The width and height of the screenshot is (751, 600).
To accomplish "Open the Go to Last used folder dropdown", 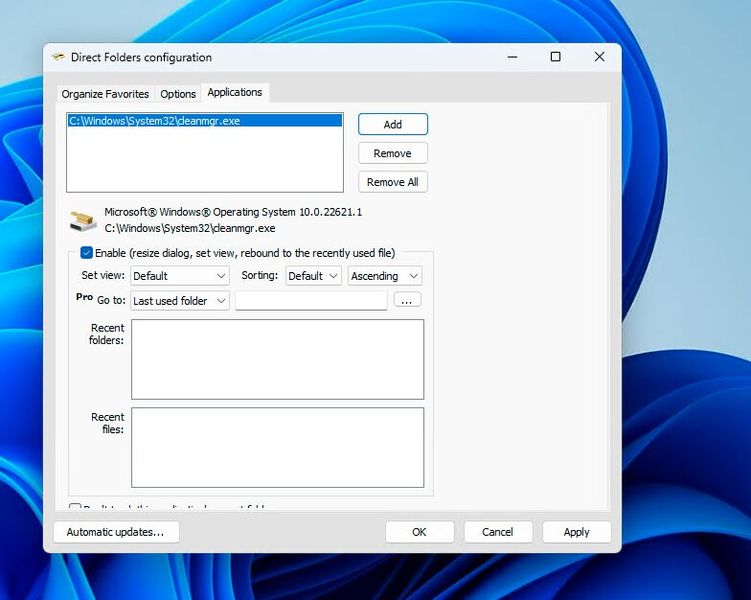I will coord(180,301).
